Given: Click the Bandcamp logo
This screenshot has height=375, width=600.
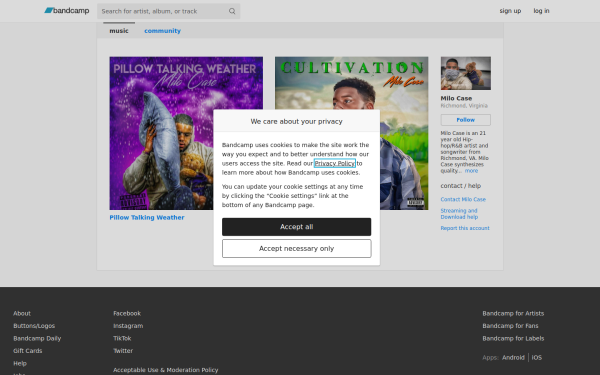Looking at the screenshot, I should click(x=67, y=11).
